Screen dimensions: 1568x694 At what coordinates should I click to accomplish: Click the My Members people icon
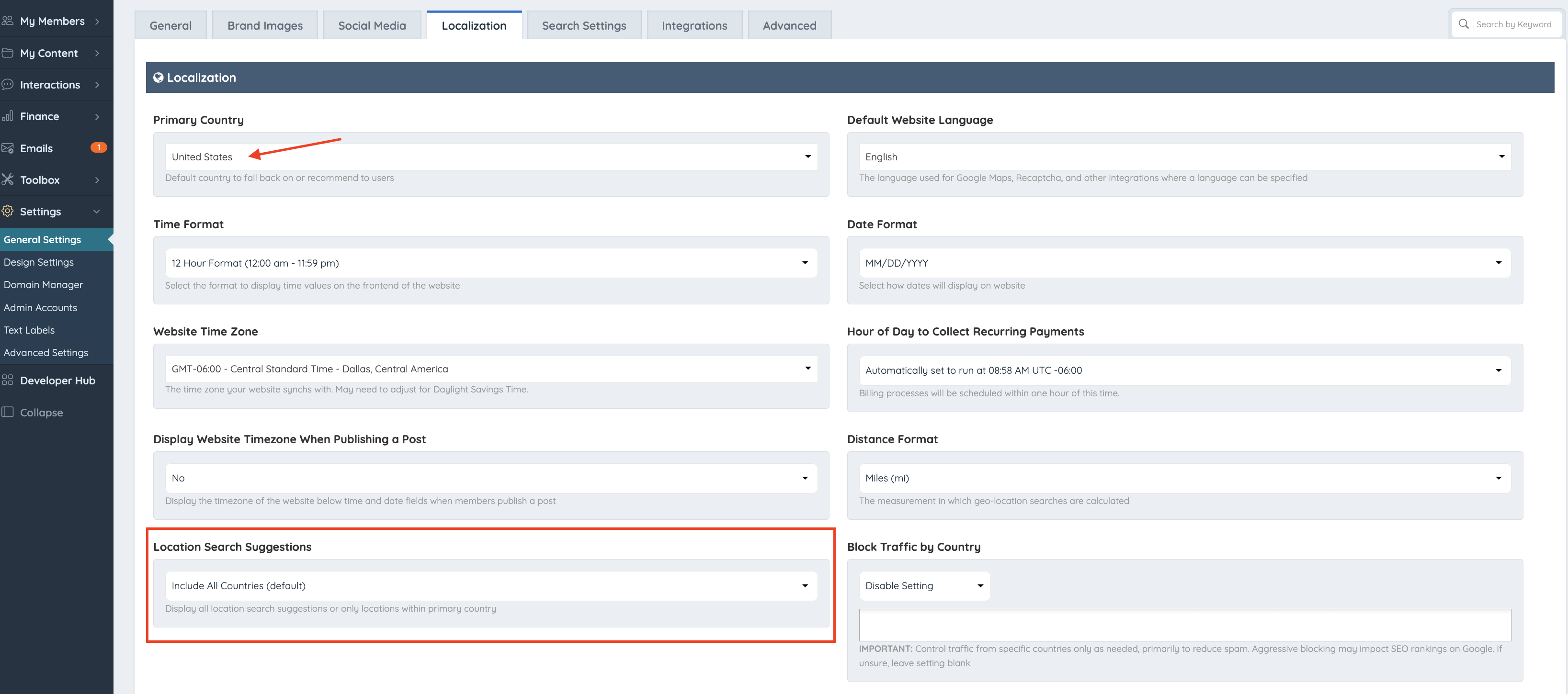[x=7, y=21]
